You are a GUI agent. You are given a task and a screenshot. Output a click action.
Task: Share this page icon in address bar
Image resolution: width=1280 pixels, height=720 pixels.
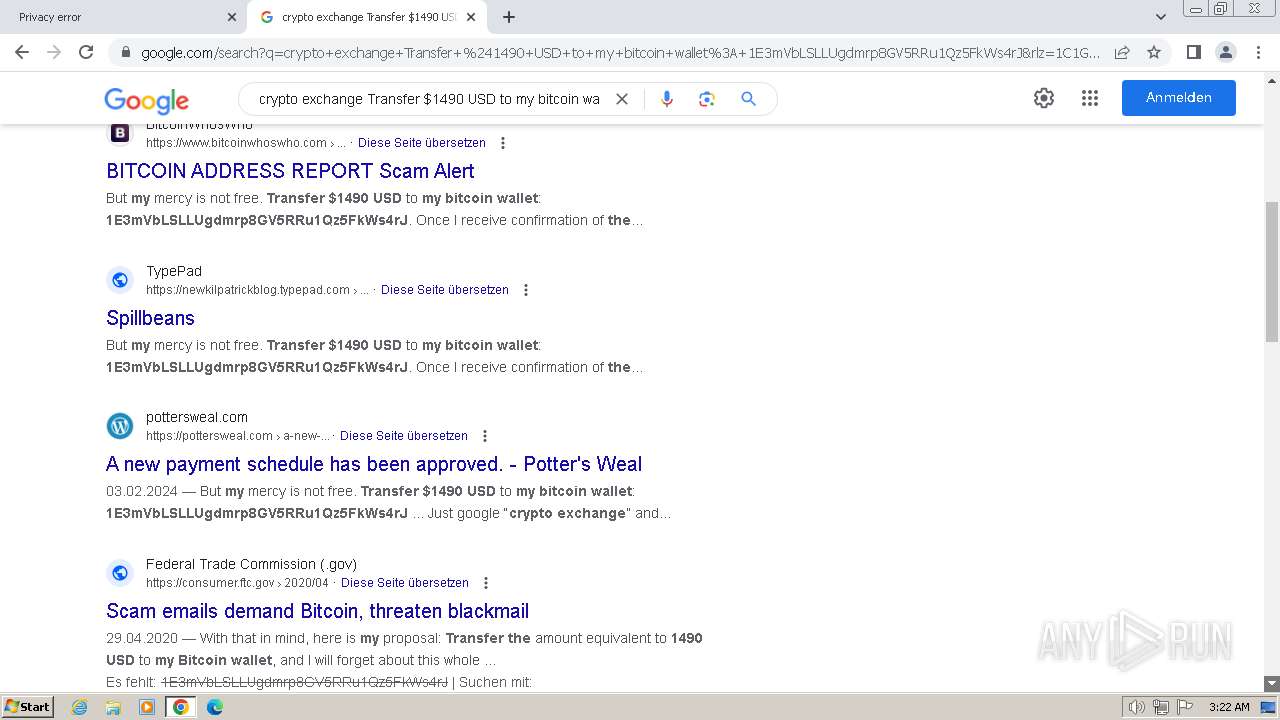coord(1122,52)
